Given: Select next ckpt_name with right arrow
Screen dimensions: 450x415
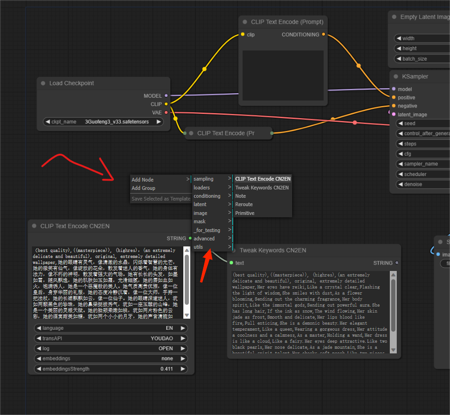Looking at the screenshot, I should click(x=159, y=122).
